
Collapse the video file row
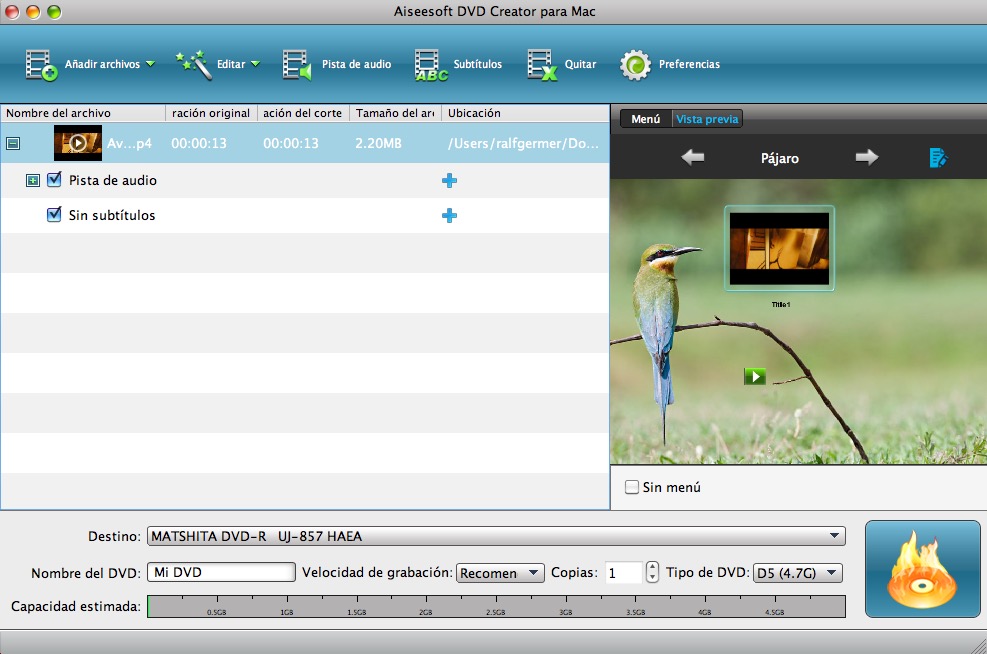click(x=13, y=144)
